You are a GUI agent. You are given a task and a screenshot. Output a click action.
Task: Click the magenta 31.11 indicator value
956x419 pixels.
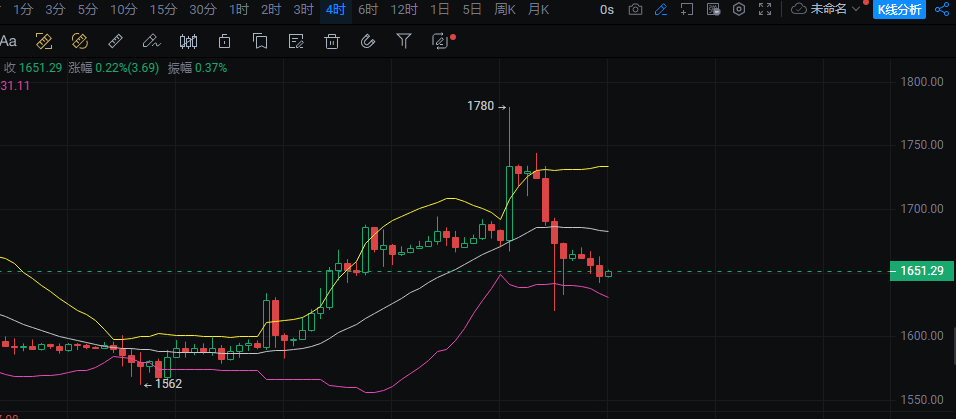pos(15,86)
